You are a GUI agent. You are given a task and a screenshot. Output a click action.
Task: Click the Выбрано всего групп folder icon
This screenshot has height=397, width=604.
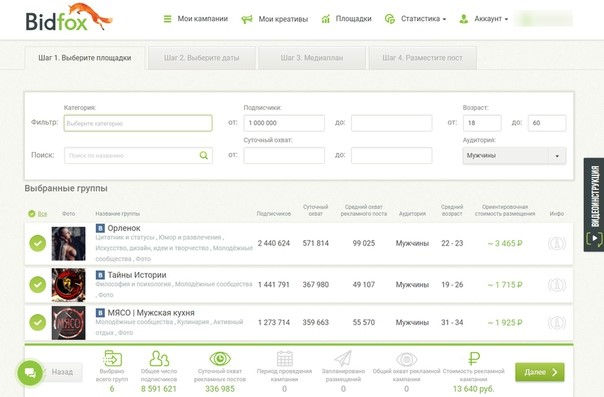[x=112, y=358]
